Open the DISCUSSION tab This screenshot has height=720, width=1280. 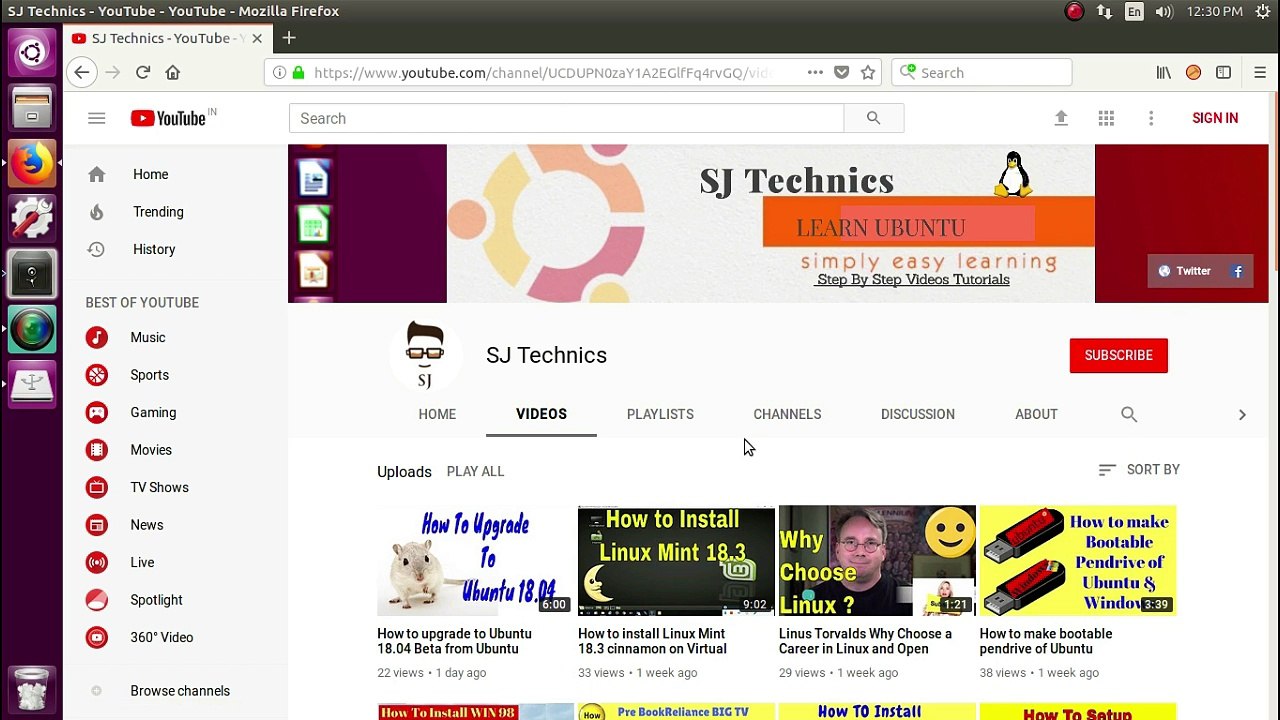point(918,414)
